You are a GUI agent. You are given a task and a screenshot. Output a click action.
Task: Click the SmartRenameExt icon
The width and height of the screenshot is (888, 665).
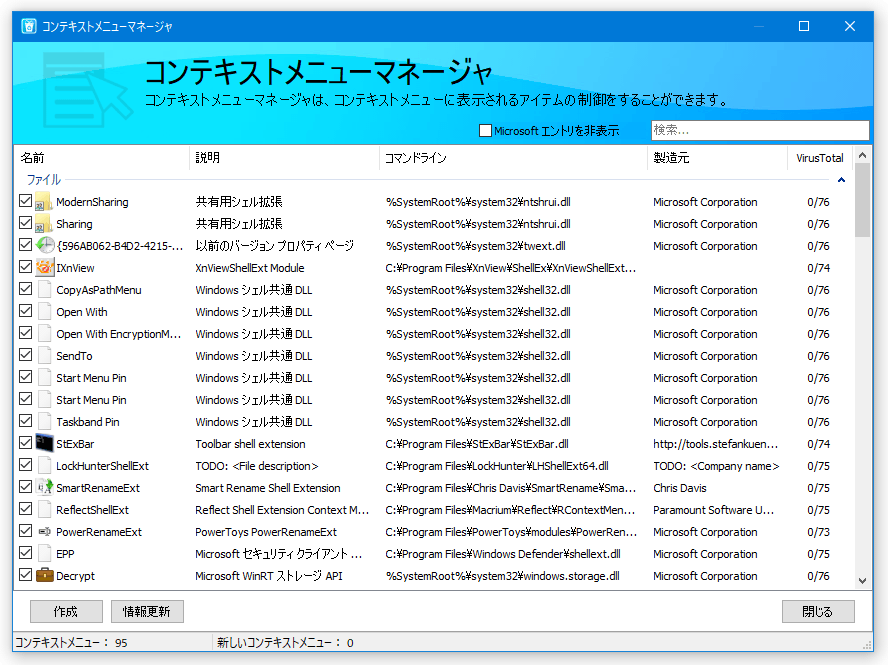click(x=44, y=488)
